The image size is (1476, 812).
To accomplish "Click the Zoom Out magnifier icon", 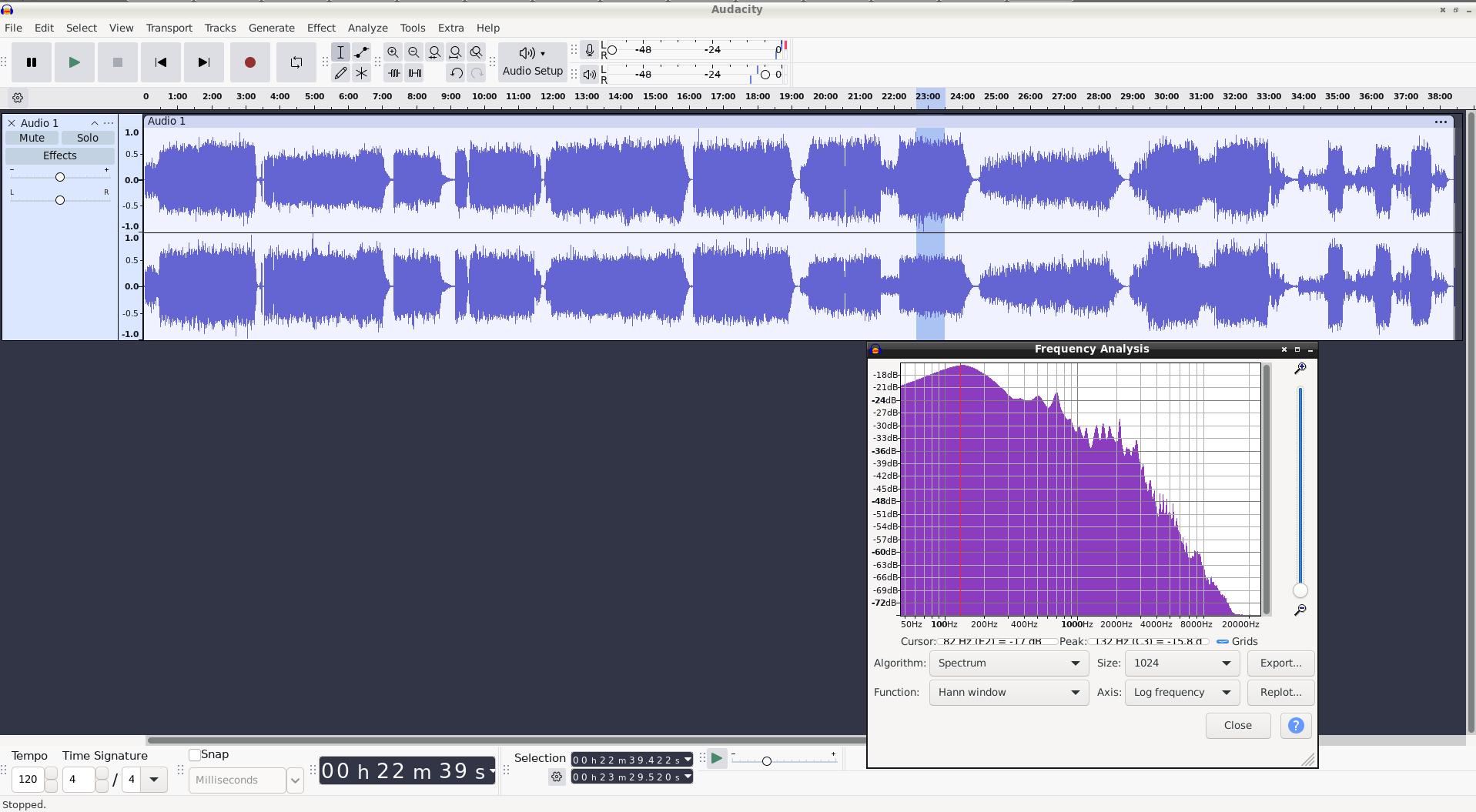I will (413, 52).
